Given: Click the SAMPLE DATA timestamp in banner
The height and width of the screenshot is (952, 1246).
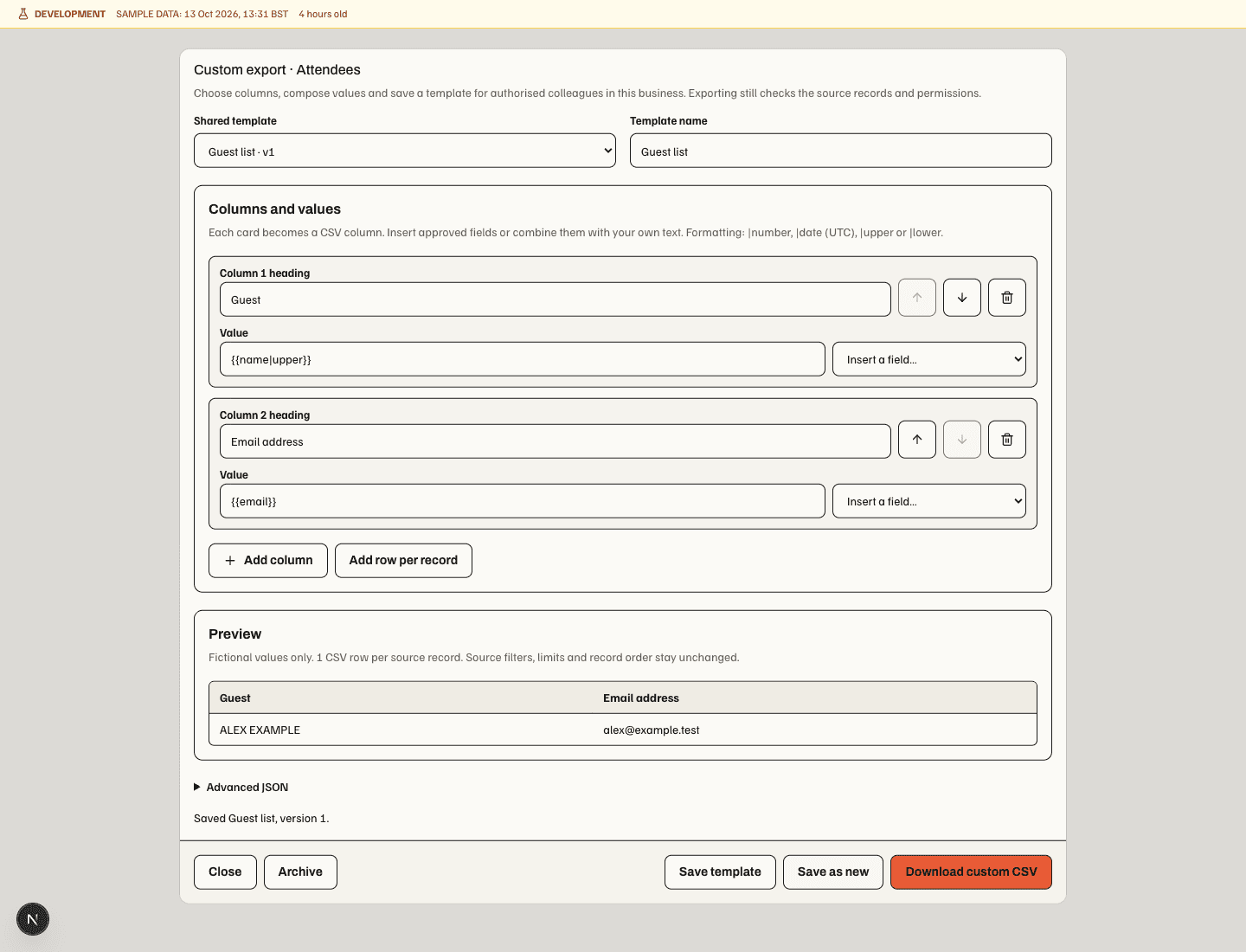Looking at the screenshot, I should tap(202, 14).
